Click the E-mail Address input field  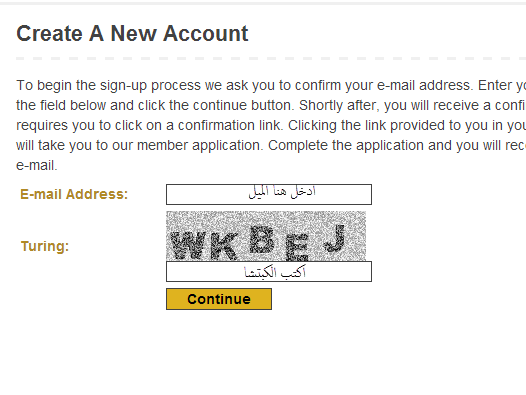[269, 194]
